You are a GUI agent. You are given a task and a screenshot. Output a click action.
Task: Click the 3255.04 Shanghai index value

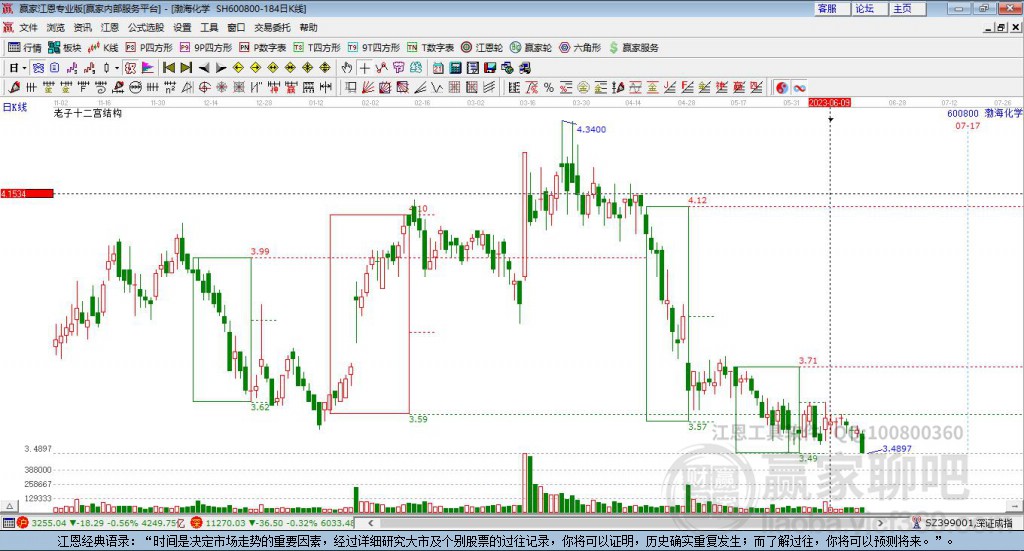click(49, 523)
